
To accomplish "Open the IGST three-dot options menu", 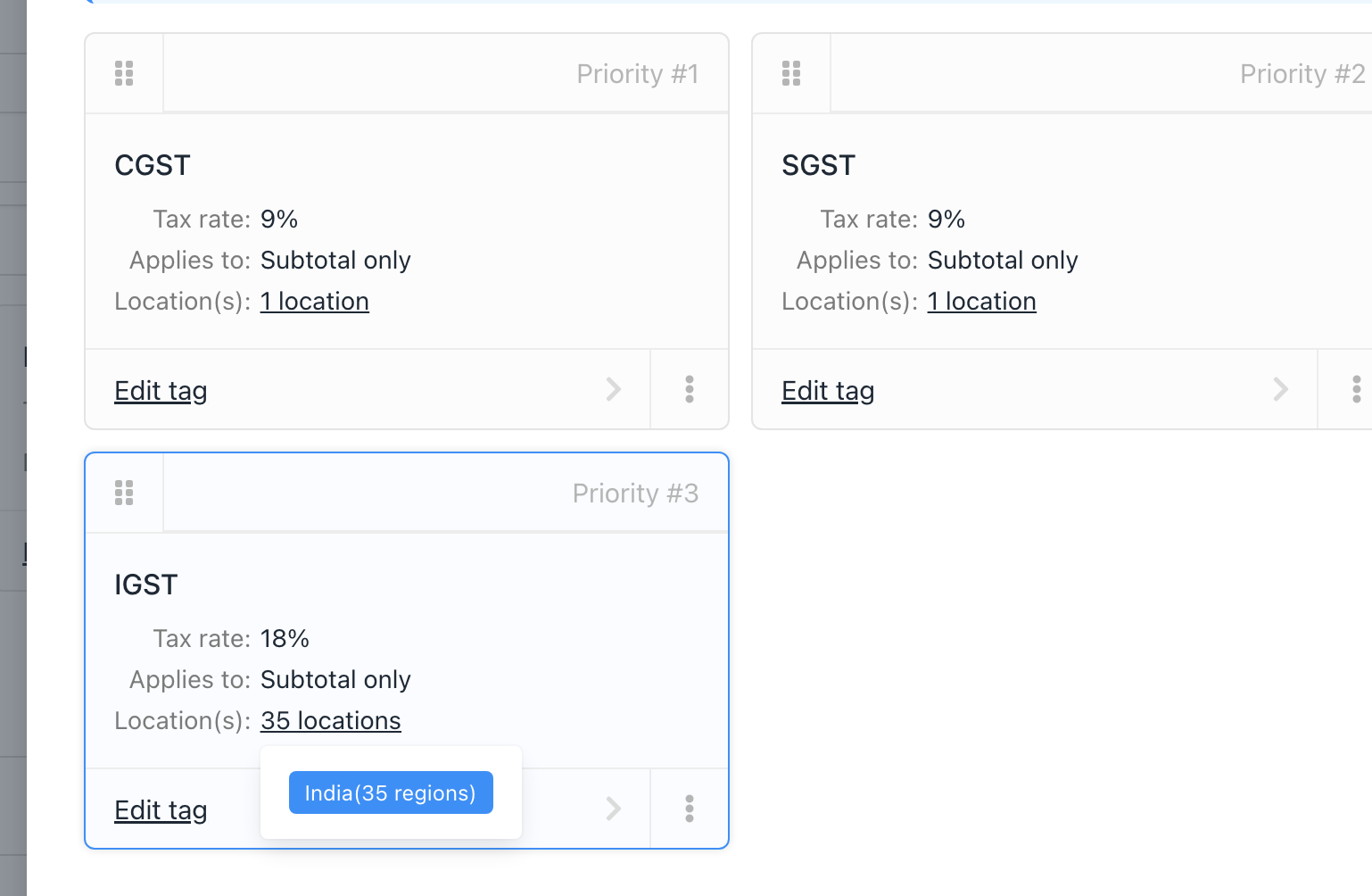I will [690, 809].
